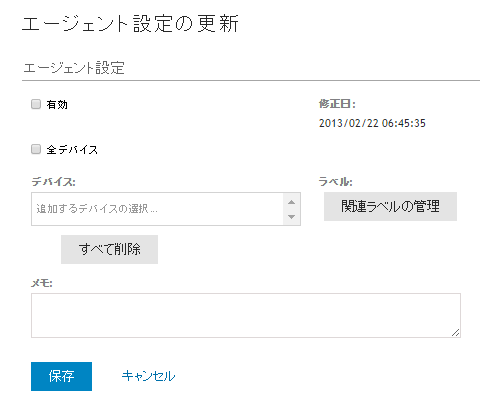The width and height of the screenshot is (480, 402).
Task: Click the ラベル: field label
Action: click(335, 182)
